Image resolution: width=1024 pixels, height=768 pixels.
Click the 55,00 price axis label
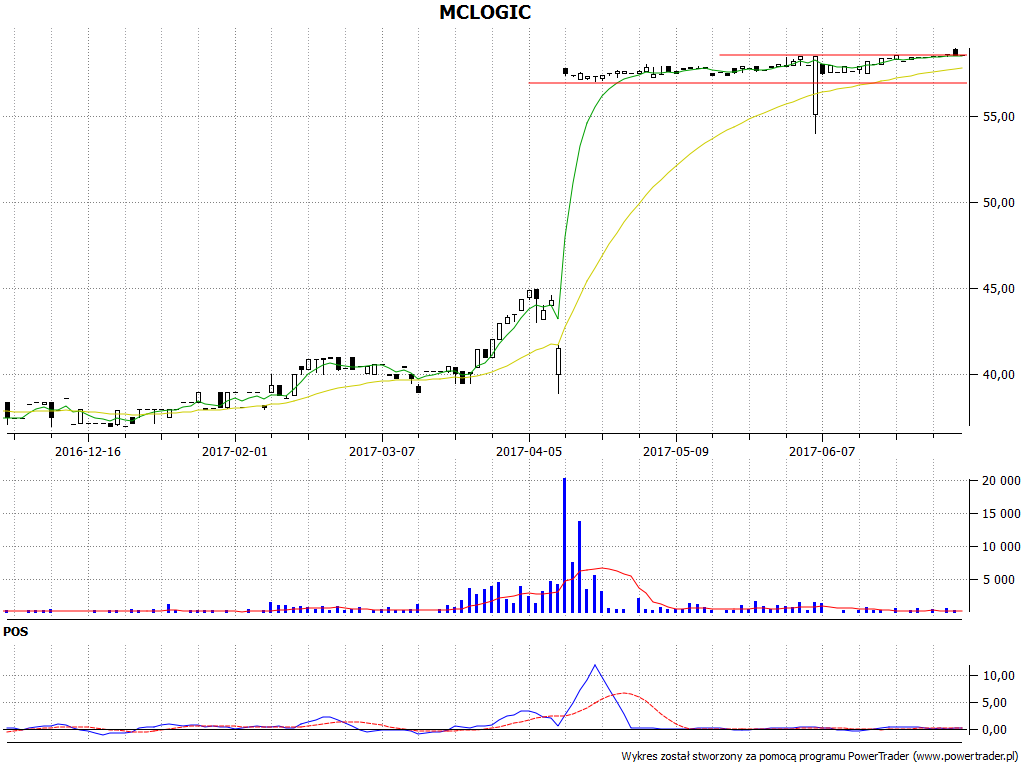pos(999,117)
